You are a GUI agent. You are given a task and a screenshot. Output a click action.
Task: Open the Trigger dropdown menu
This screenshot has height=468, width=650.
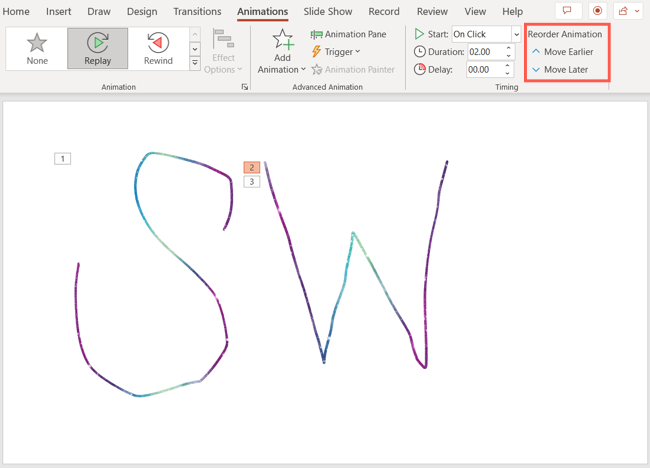point(336,52)
